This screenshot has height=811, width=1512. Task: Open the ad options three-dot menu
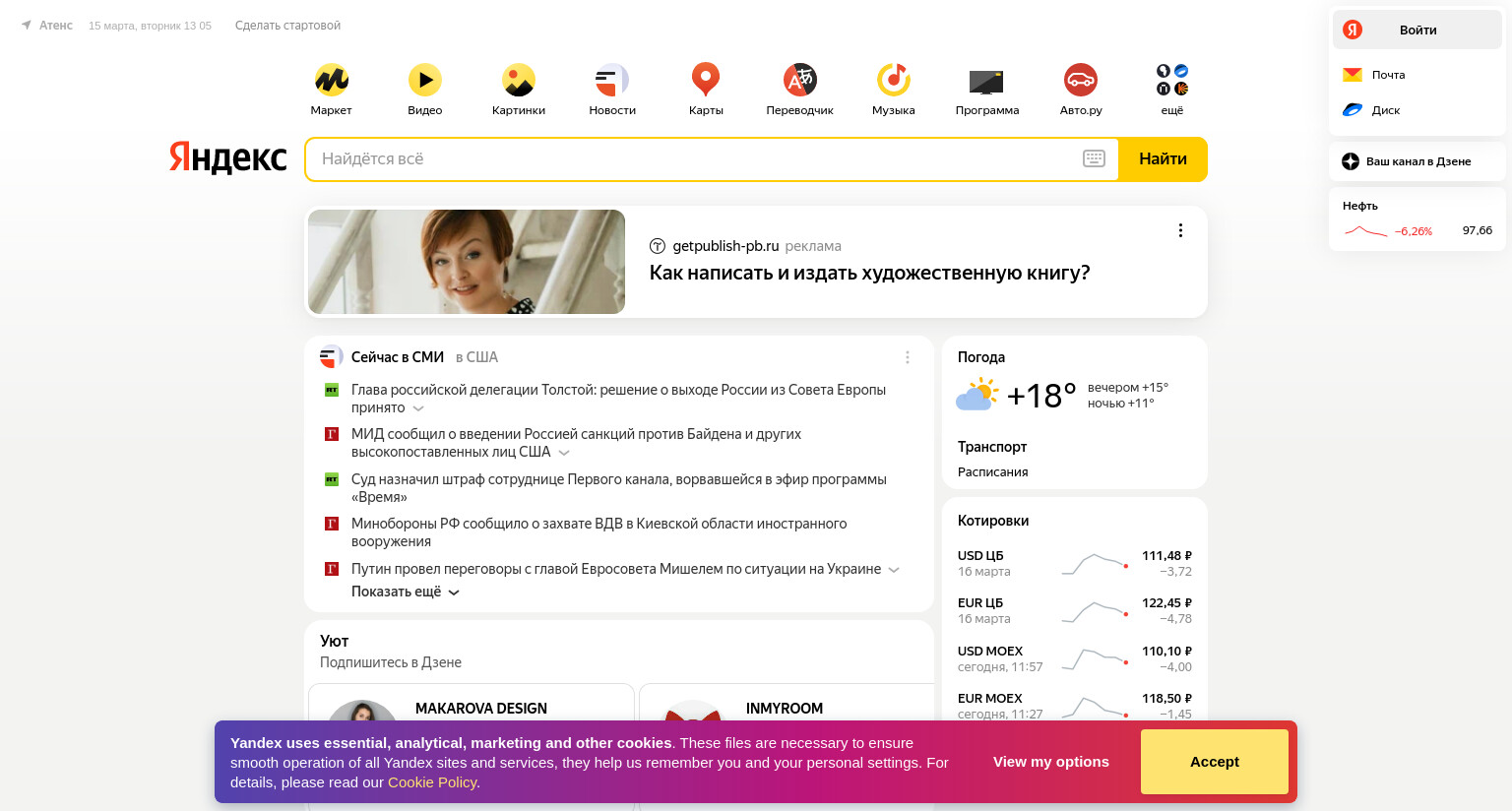pyautogui.click(x=1180, y=230)
